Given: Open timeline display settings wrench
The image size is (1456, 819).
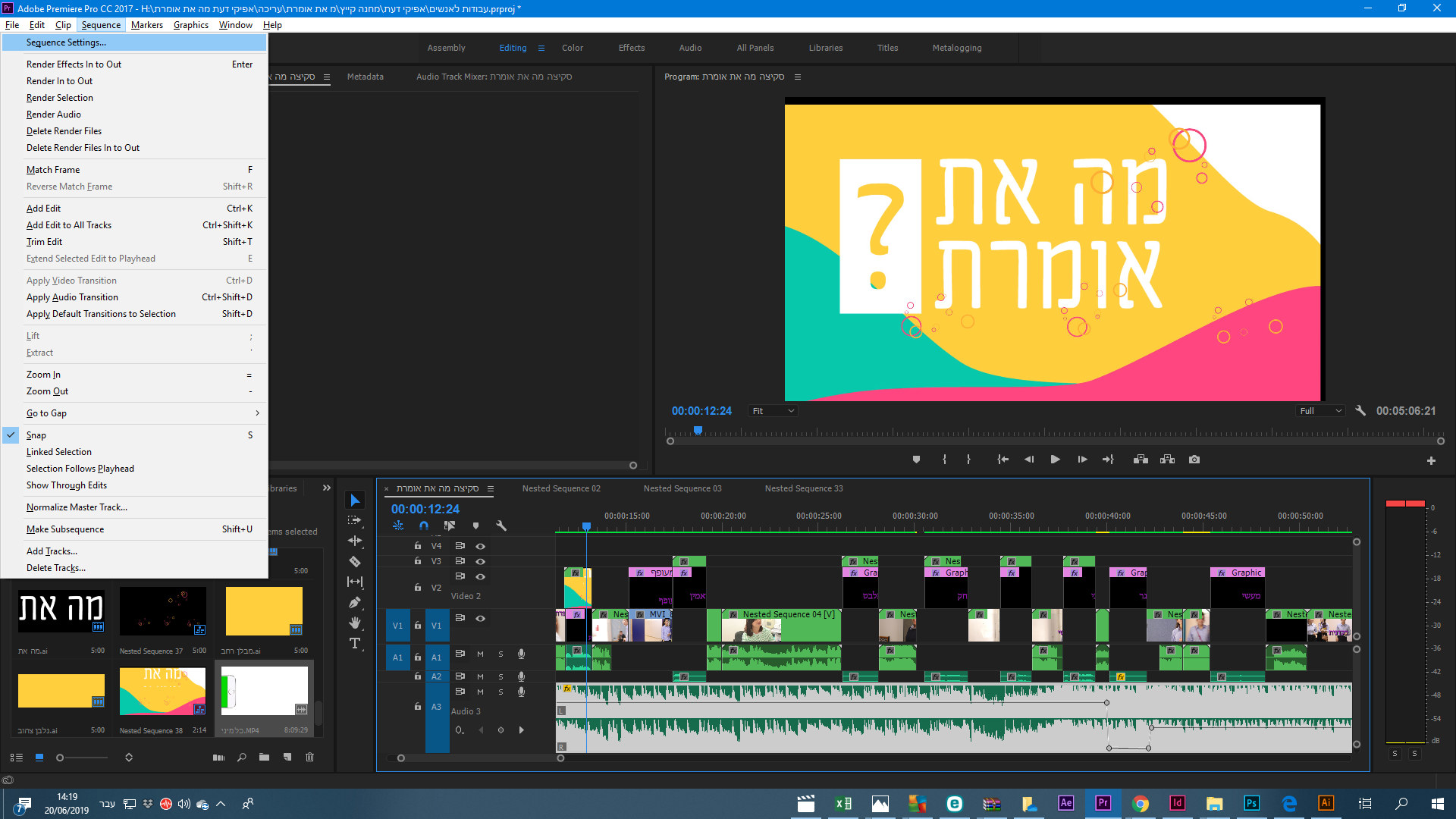Looking at the screenshot, I should click(501, 526).
